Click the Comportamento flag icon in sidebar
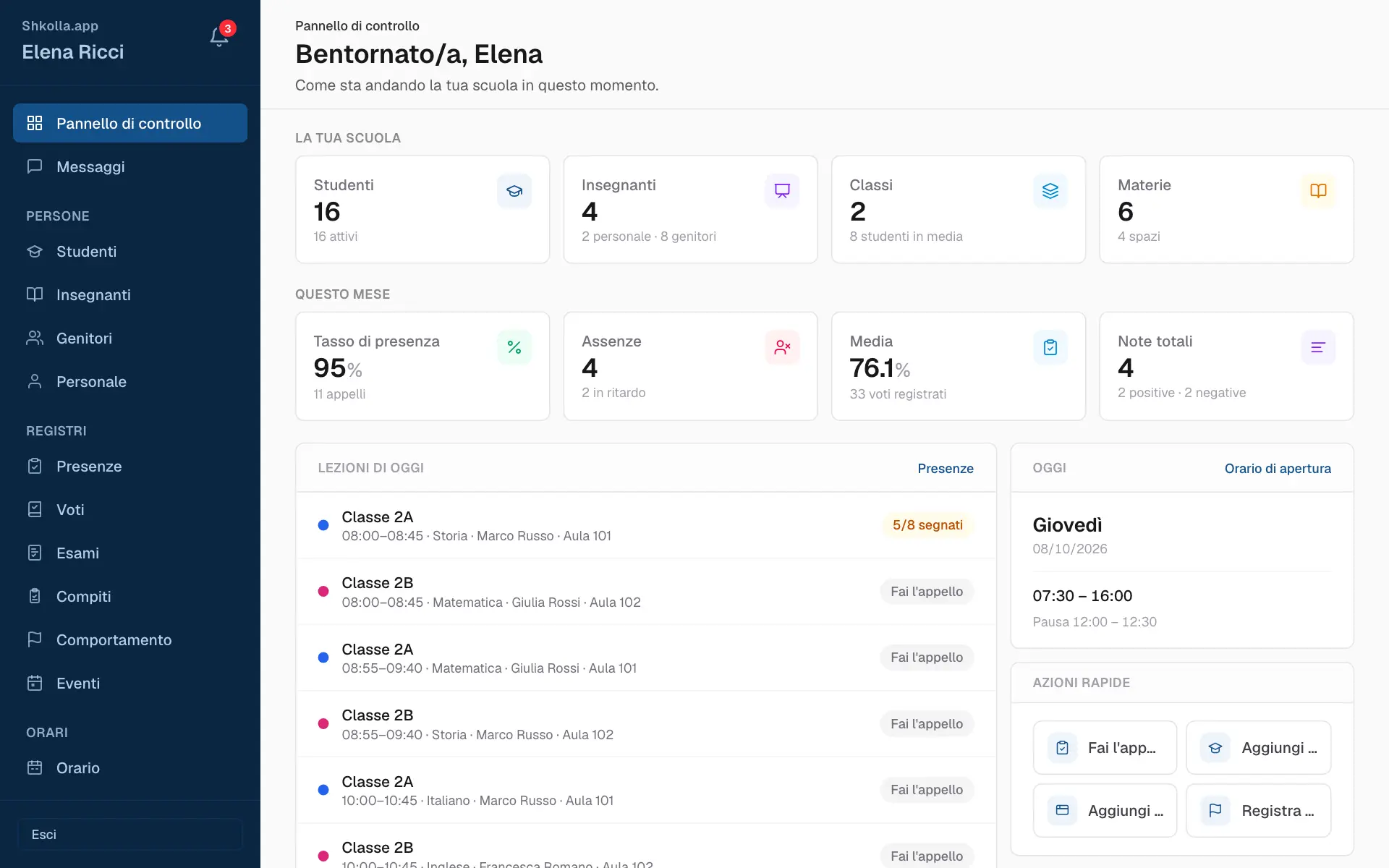The width and height of the screenshot is (1389, 868). (35, 639)
